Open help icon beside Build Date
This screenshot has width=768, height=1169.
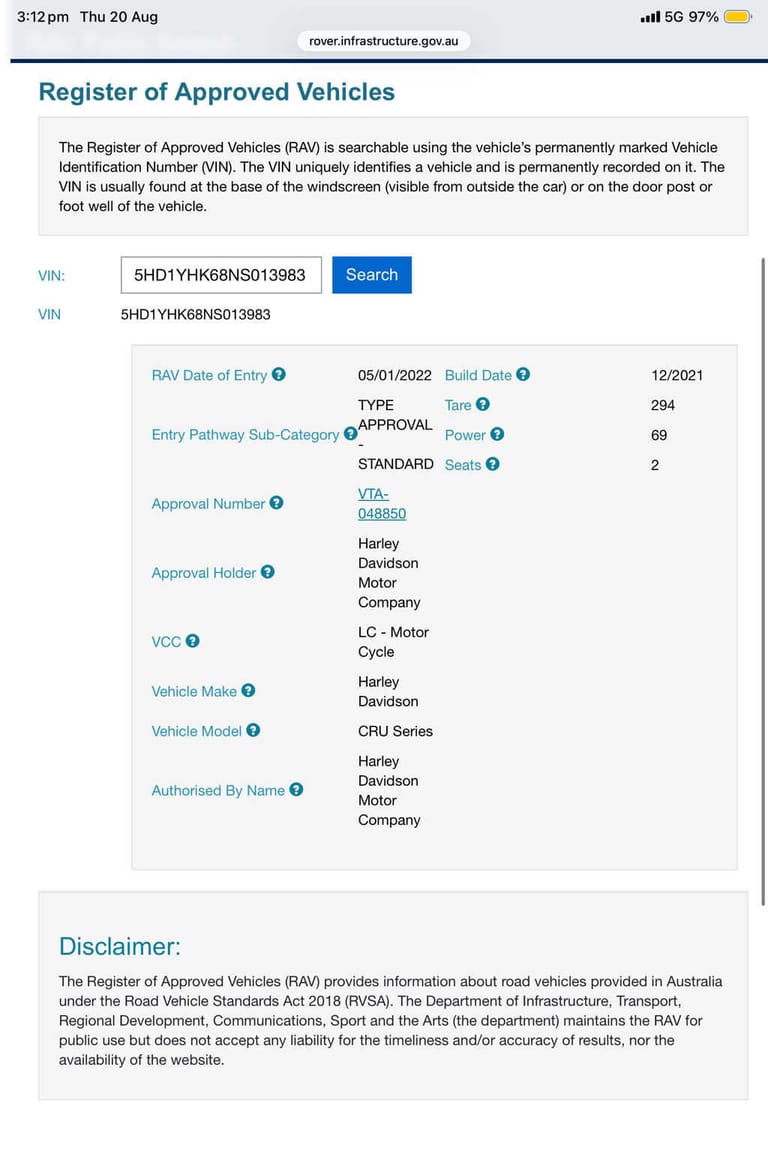(x=523, y=374)
